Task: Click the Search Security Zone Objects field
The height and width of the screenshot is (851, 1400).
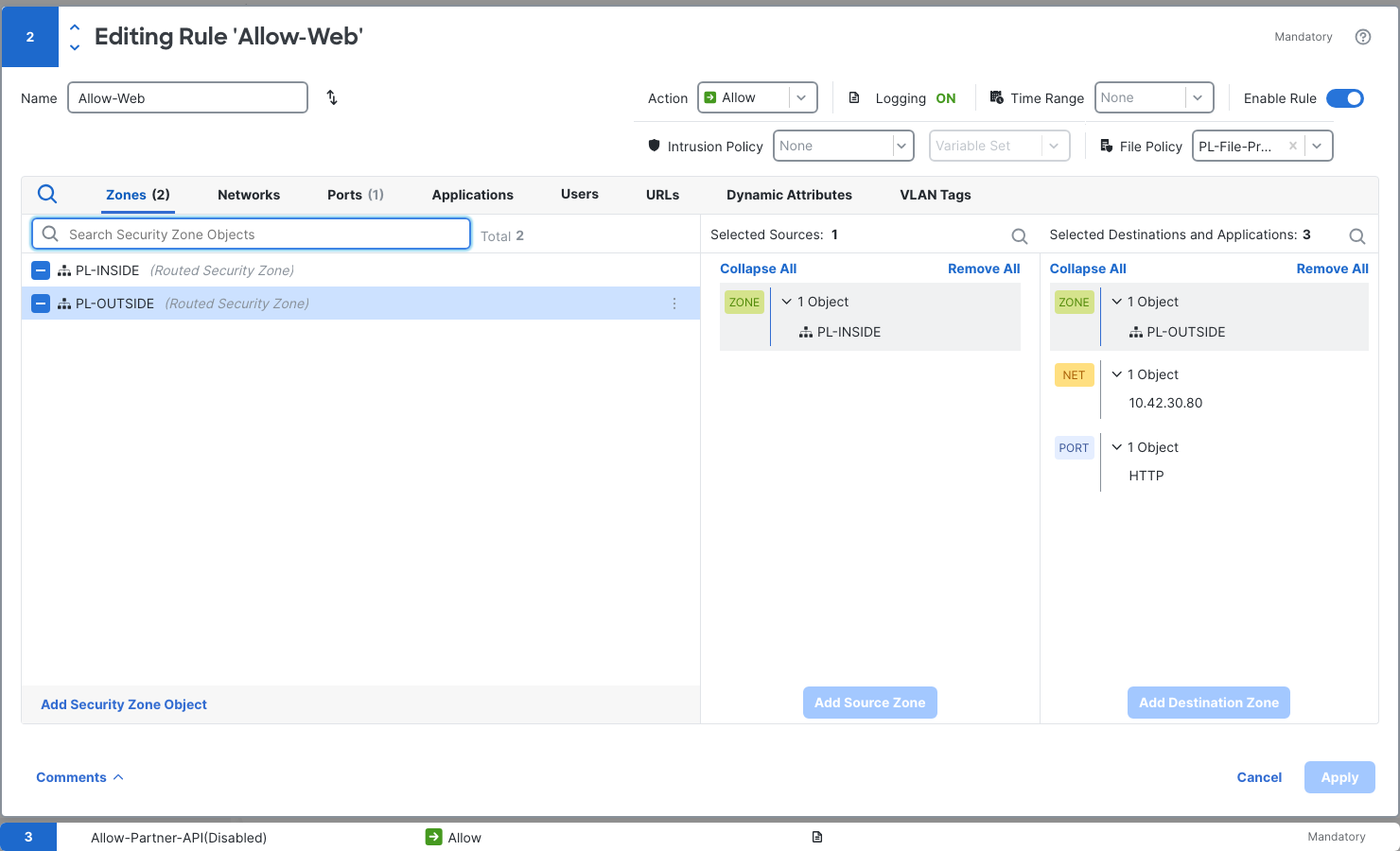Action: click(251, 234)
